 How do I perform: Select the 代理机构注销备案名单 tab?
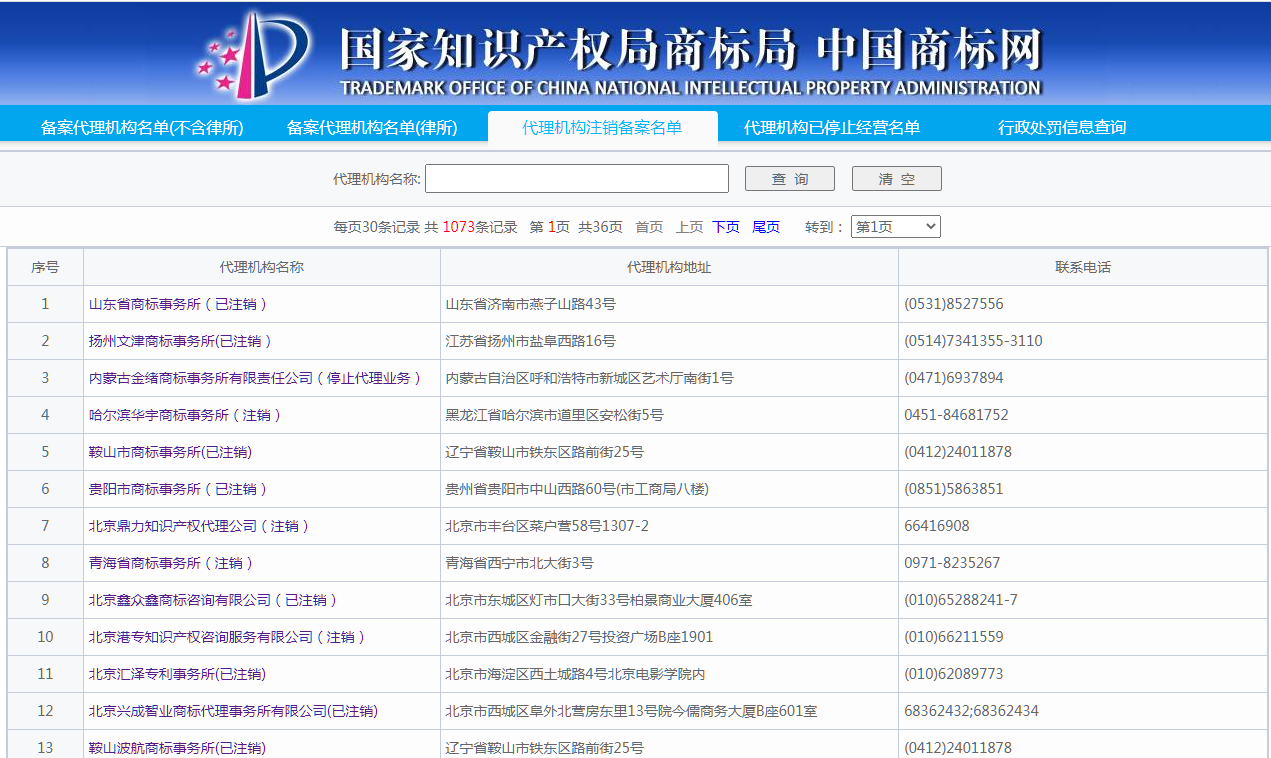point(602,127)
